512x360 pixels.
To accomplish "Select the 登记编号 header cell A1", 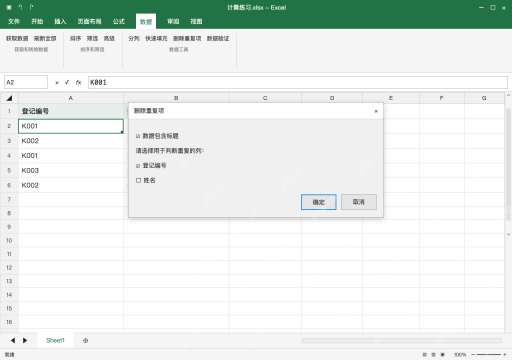I will click(71, 111).
